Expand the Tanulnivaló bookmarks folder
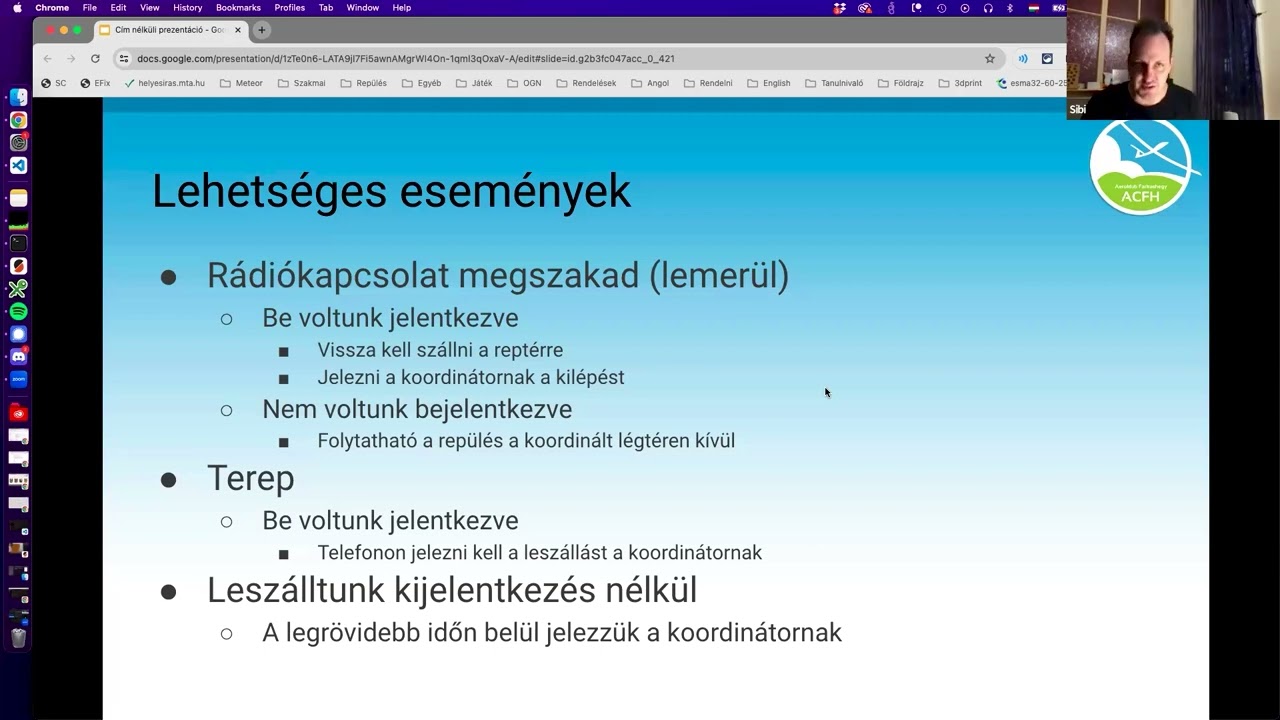 click(833, 83)
